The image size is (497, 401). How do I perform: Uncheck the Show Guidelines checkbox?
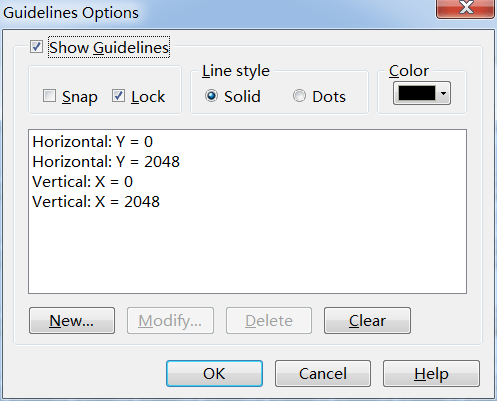36,47
